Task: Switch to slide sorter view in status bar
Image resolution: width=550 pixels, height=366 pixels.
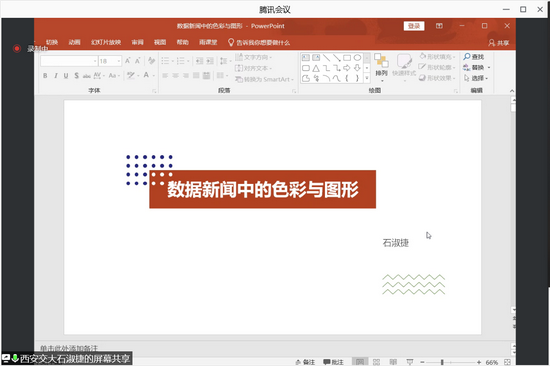Action: [376, 362]
